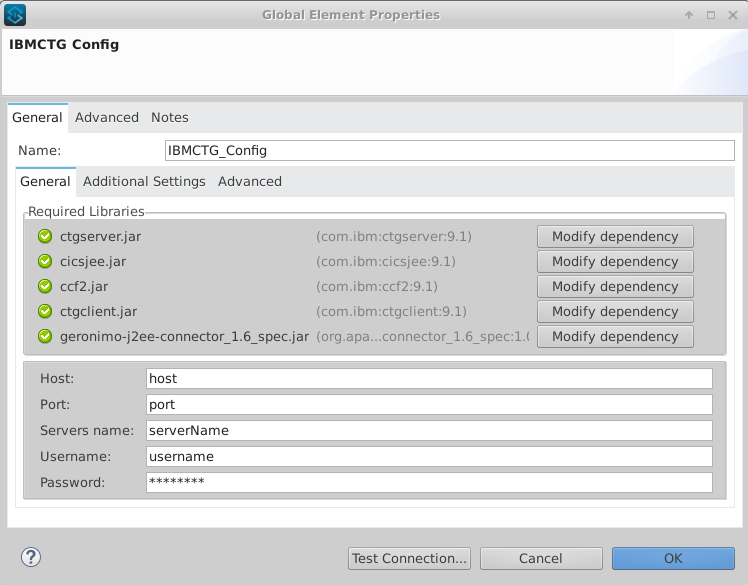Screen dimensions: 748x585
Task: Click the Name field containing IBMCTG_Config
Action: 449,151
